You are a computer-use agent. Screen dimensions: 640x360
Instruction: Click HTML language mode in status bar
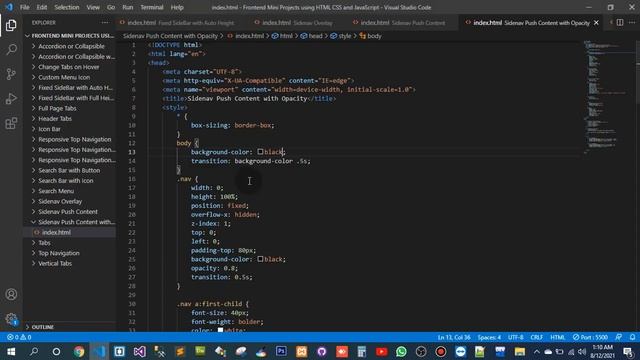(558, 337)
